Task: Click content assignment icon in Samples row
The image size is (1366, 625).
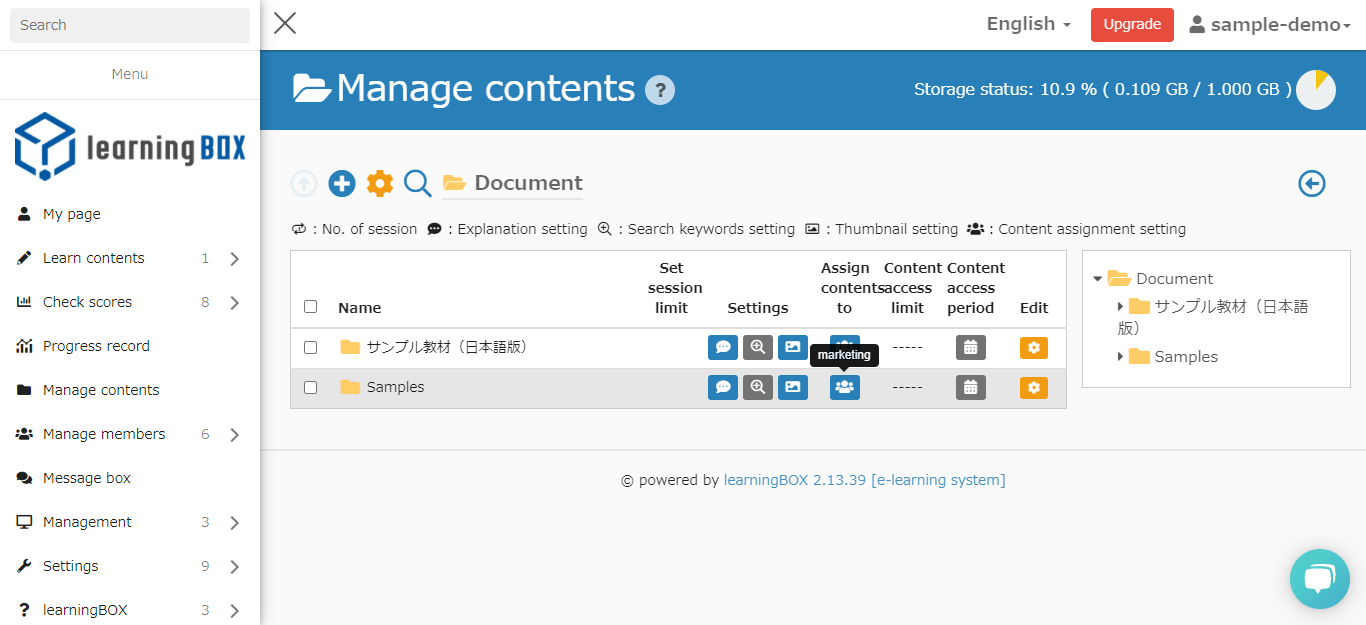Action: (x=845, y=387)
